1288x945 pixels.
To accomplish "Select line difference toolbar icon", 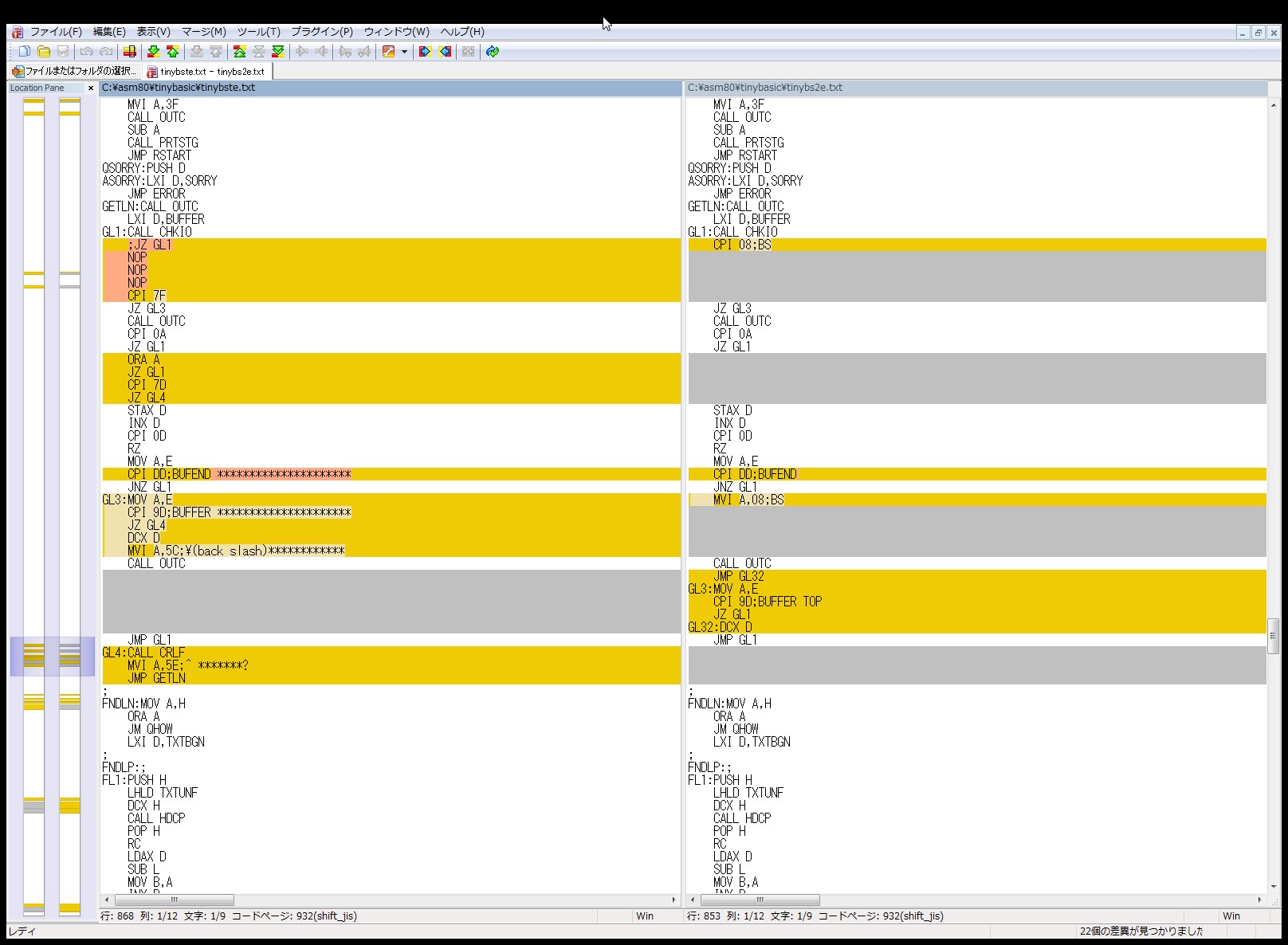I will (129, 52).
